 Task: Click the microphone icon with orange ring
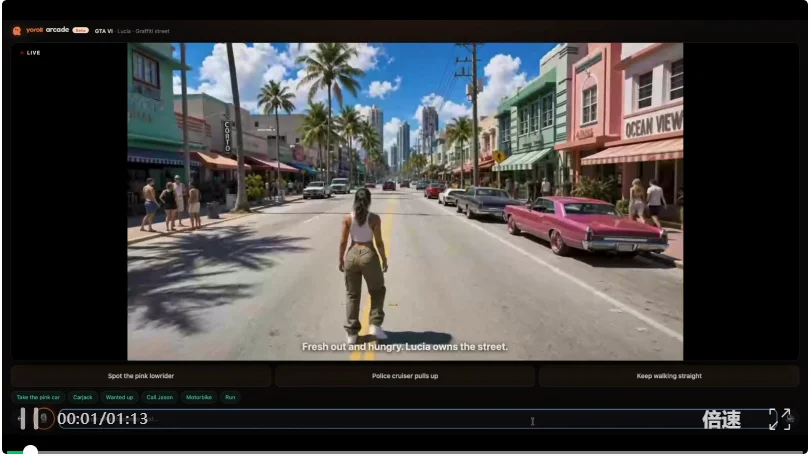click(44, 418)
